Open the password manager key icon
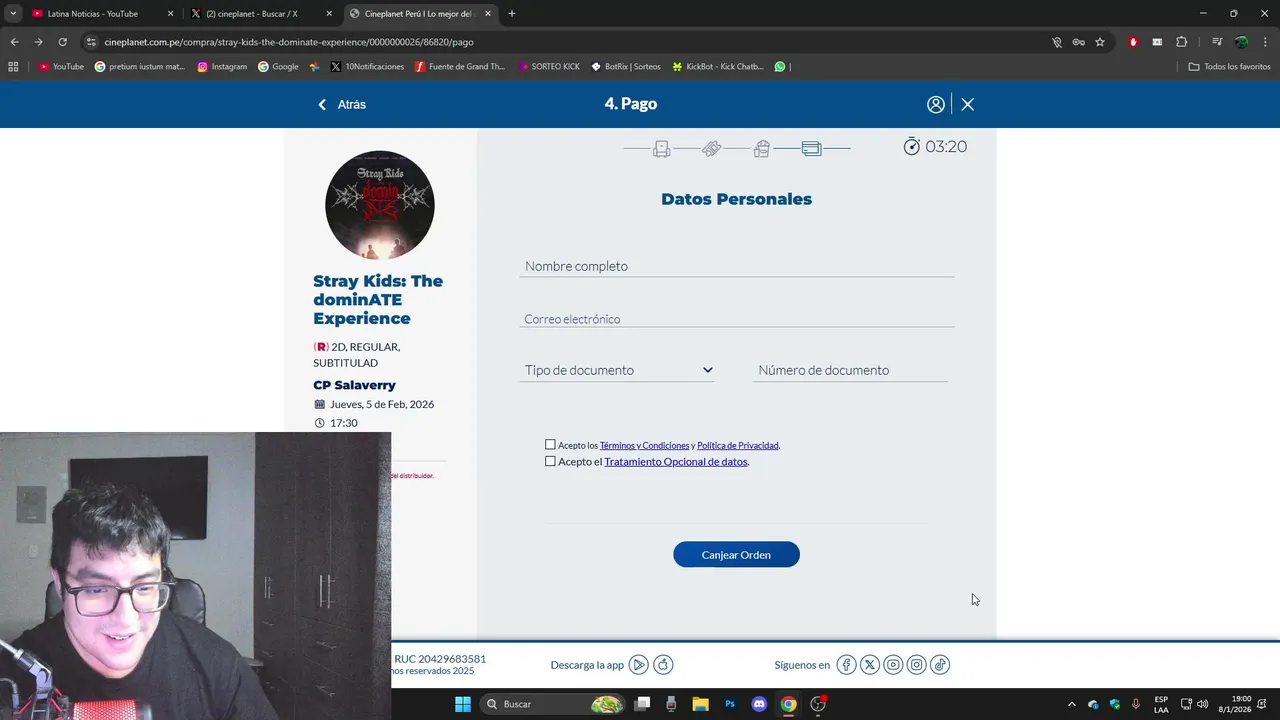This screenshot has height=720, width=1280. coord(1078,42)
